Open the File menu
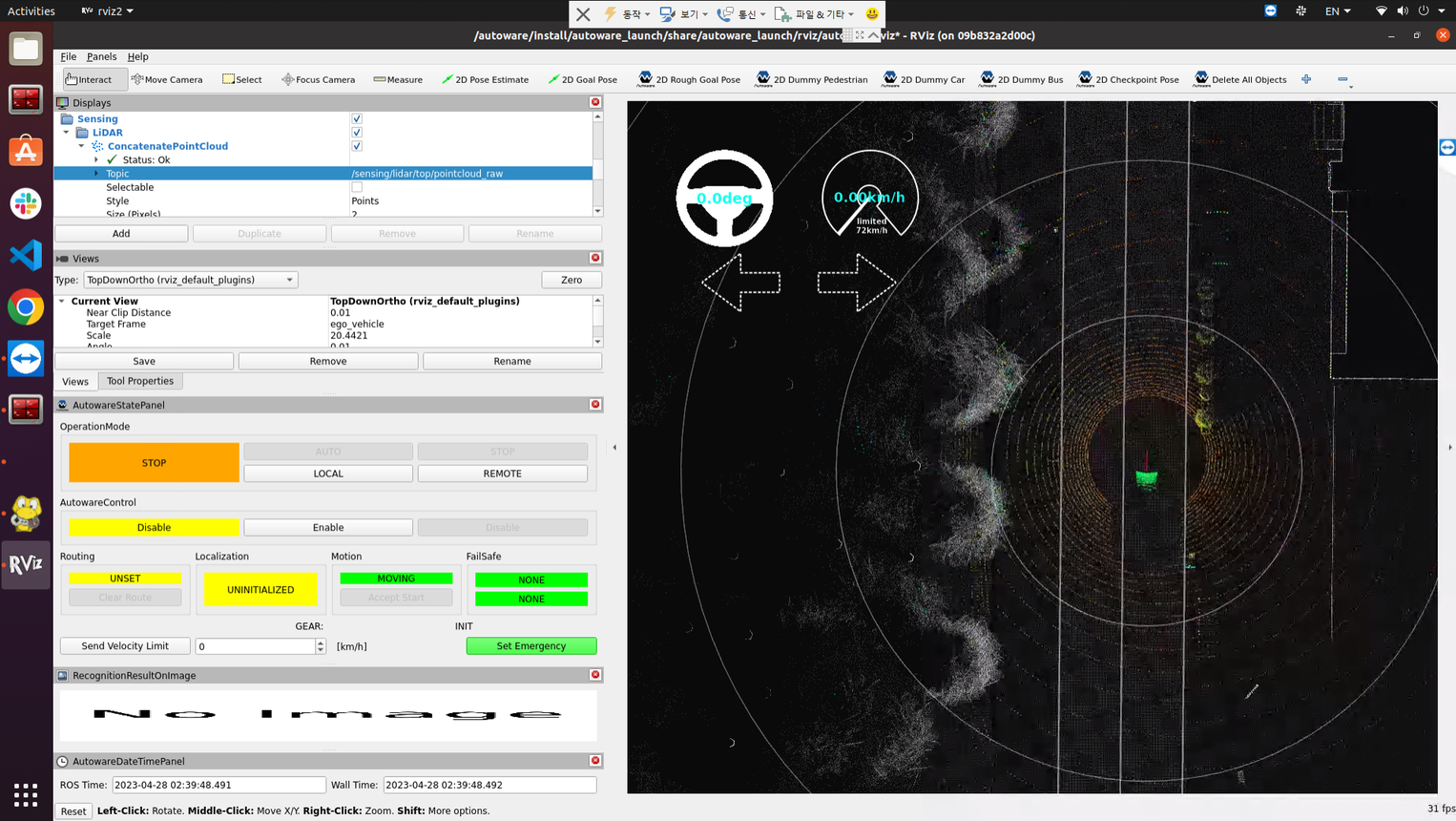 pyautogui.click(x=68, y=56)
